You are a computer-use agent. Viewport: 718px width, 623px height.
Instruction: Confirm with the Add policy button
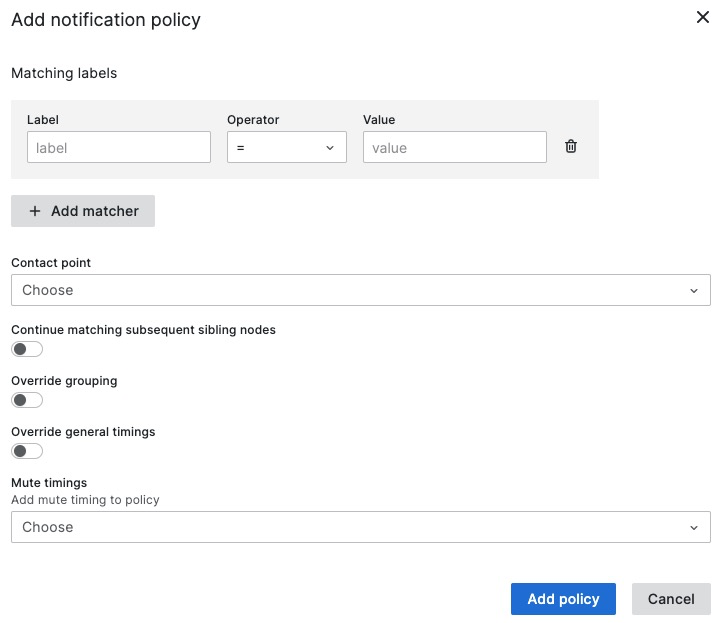click(563, 599)
